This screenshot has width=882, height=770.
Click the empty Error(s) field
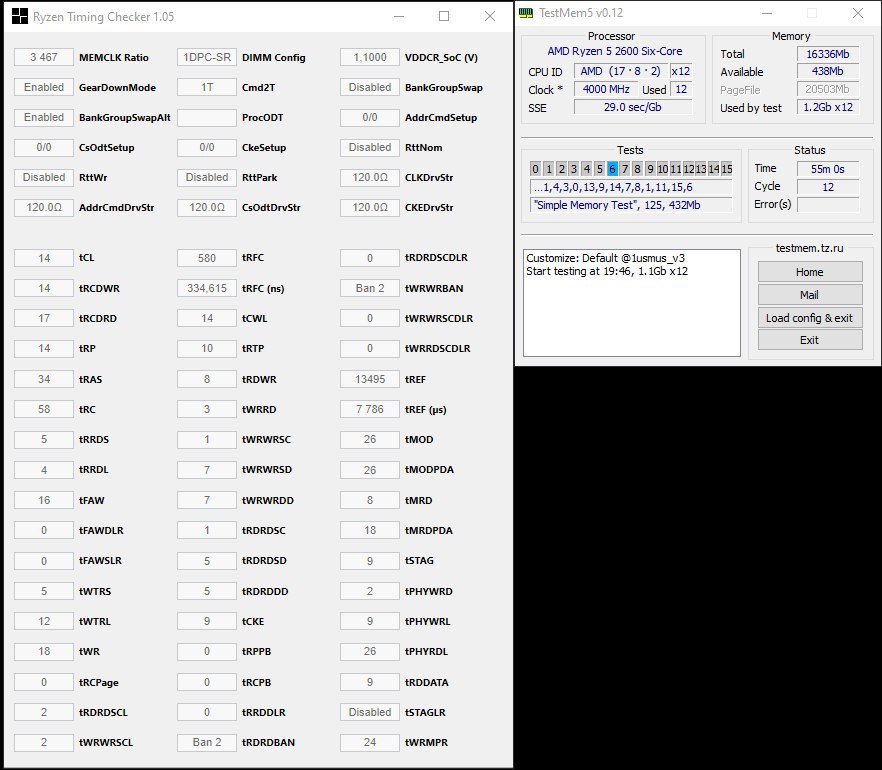click(x=827, y=204)
